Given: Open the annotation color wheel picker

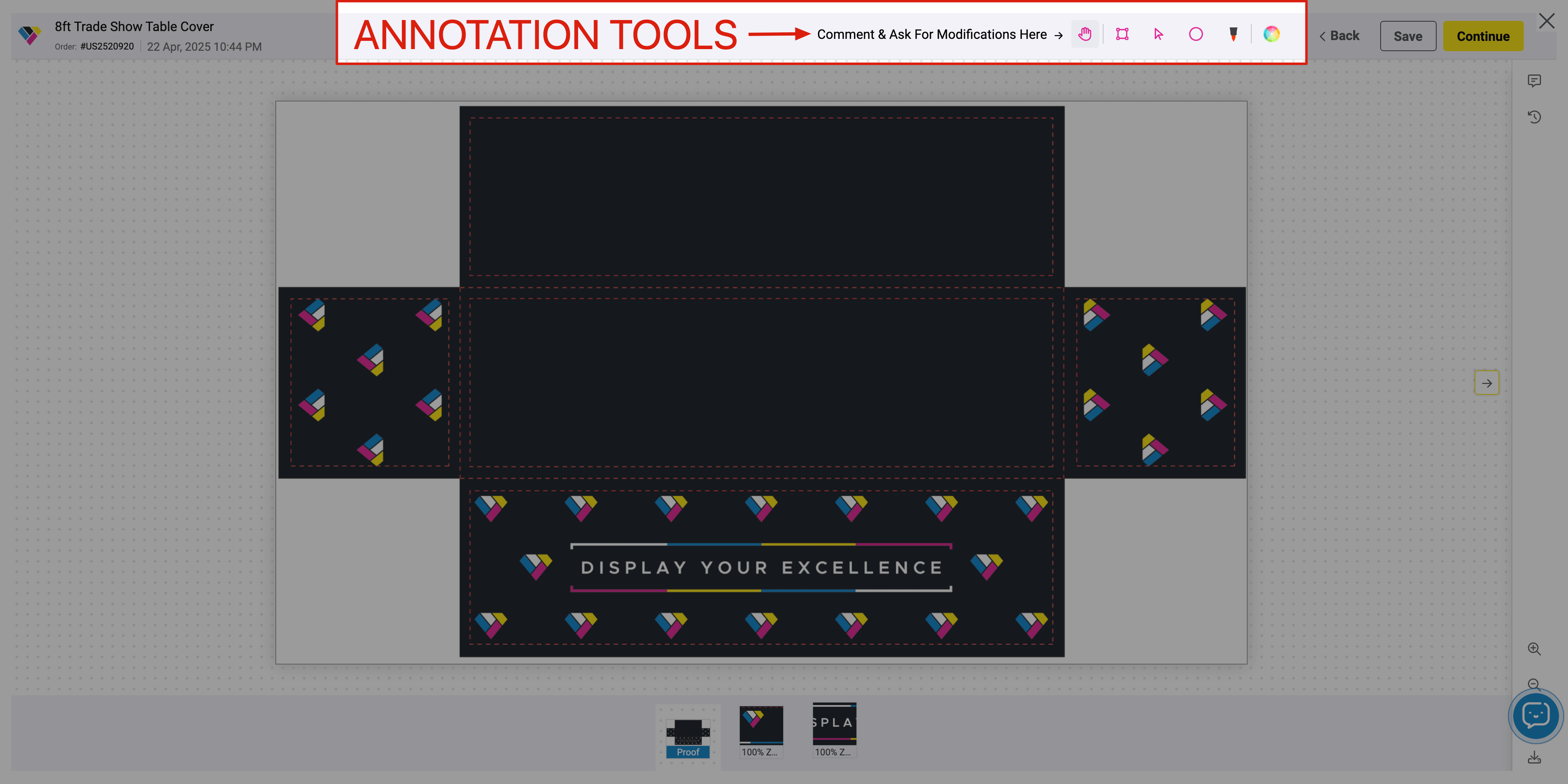Looking at the screenshot, I should 1271,34.
